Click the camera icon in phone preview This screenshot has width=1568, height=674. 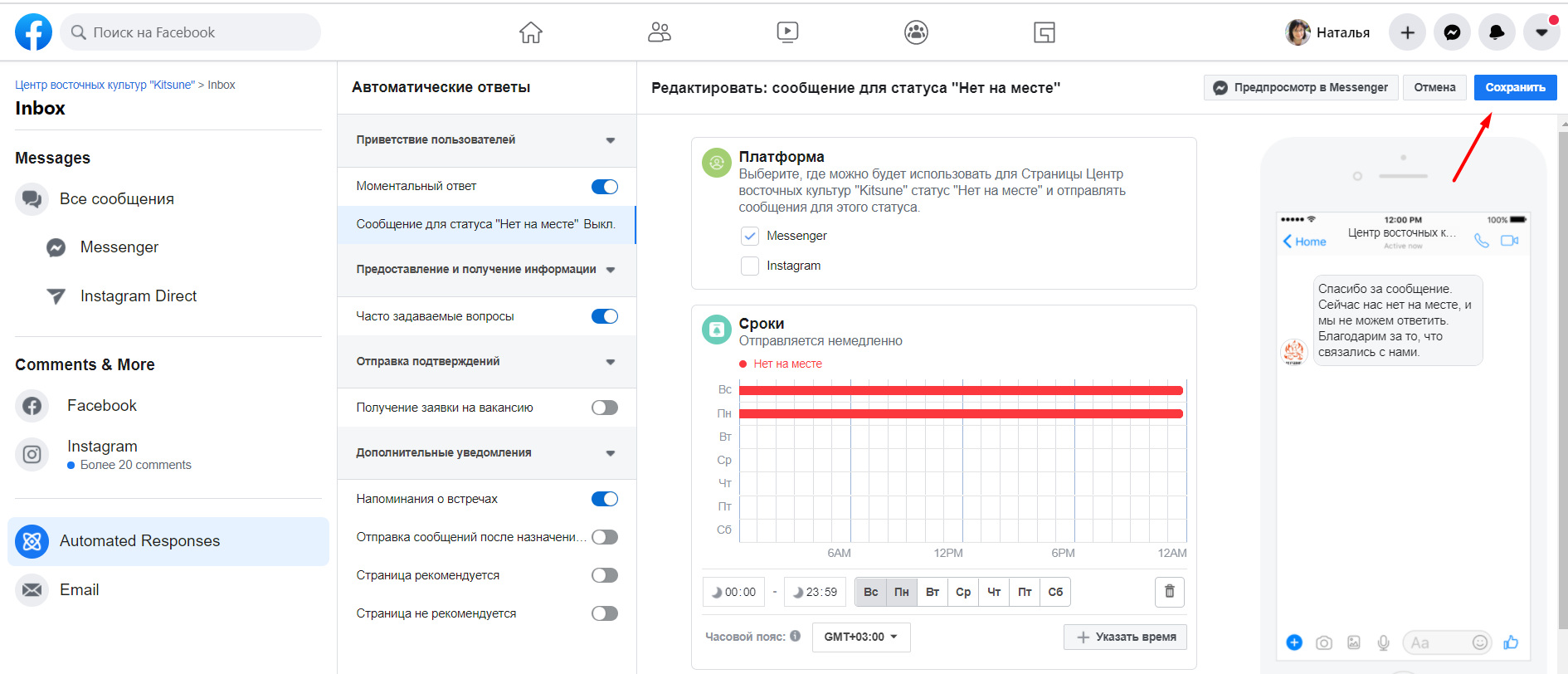(x=1324, y=642)
